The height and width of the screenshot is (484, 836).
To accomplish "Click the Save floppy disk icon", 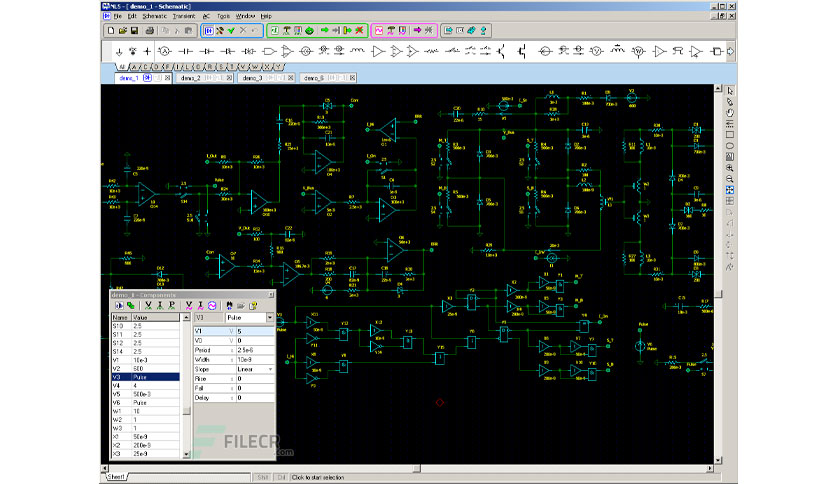I will (x=134, y=31).
